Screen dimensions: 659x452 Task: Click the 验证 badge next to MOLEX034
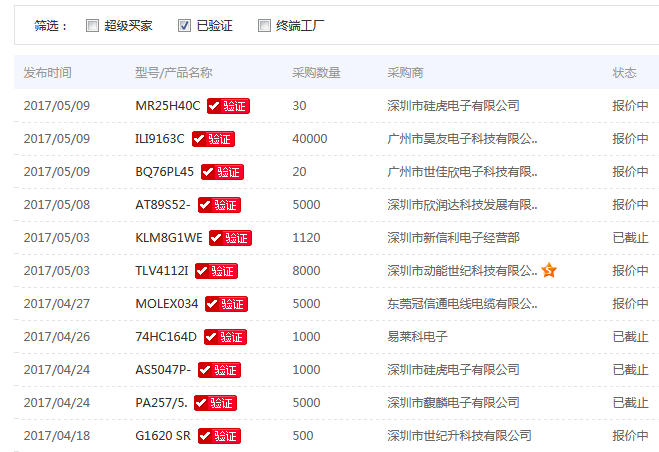coord(227,304)
